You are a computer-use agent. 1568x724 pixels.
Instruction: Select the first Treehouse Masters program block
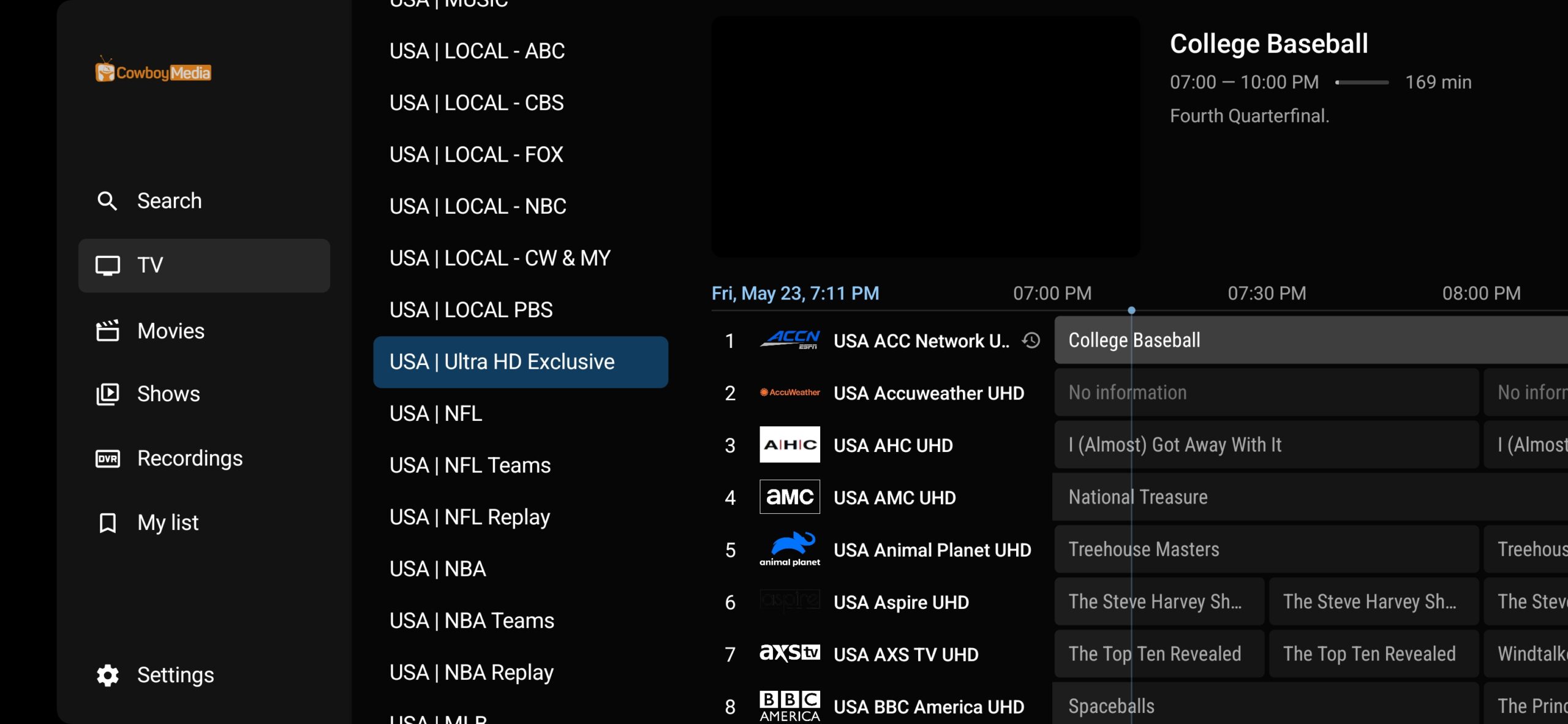[1267, 549]
